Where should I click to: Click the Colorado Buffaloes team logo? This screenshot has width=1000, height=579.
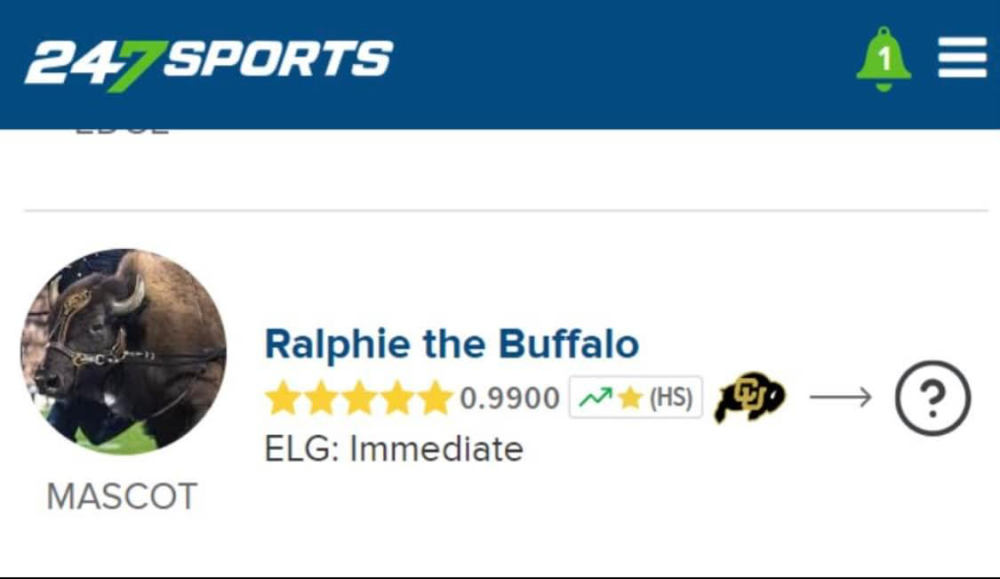tap(749, 398)
